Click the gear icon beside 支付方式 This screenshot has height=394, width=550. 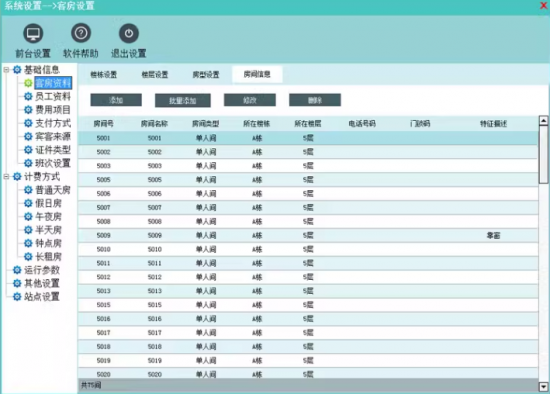pos(28,123)
